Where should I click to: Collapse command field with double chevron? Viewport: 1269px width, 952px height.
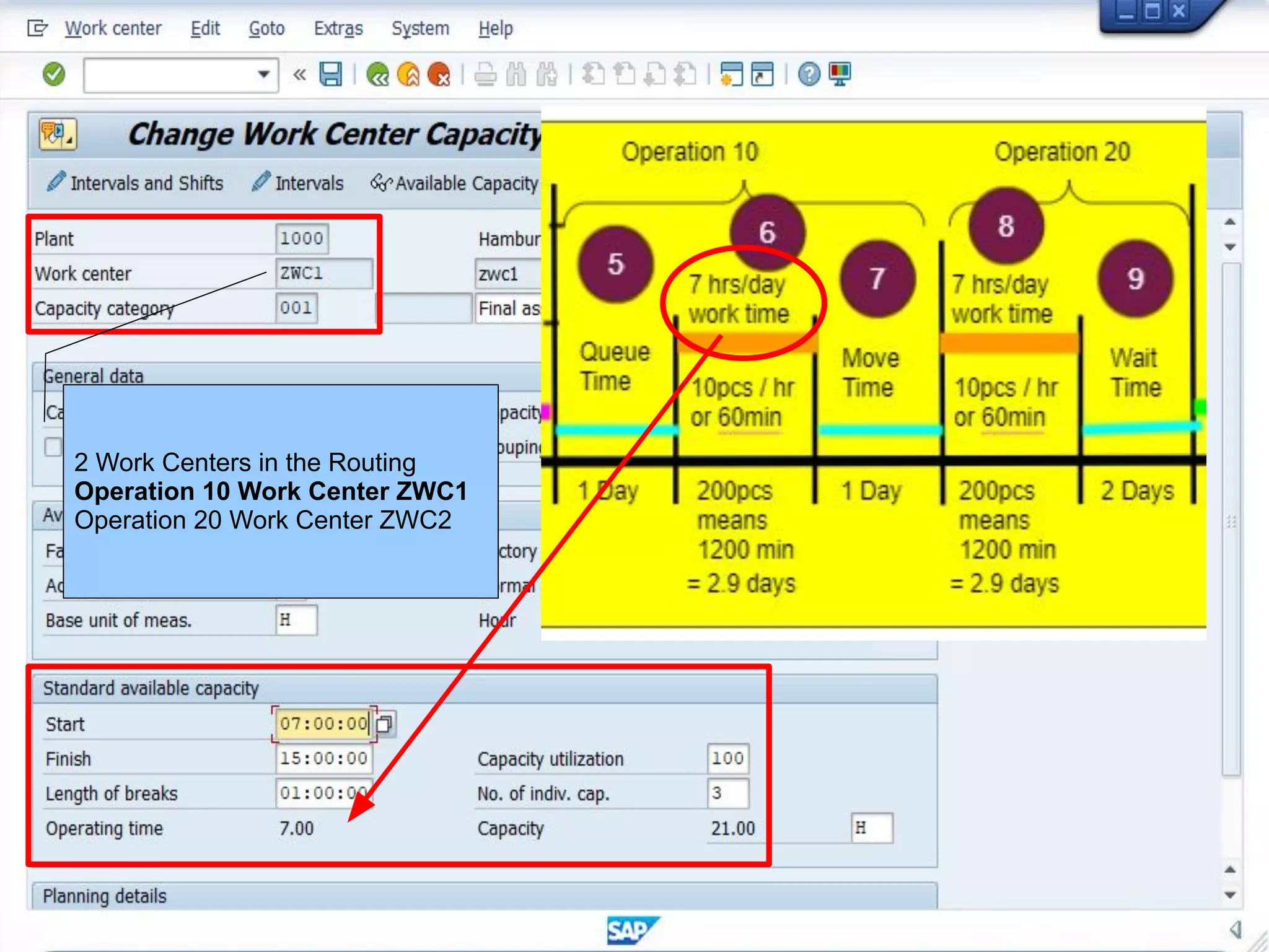(x=300, y=75)
